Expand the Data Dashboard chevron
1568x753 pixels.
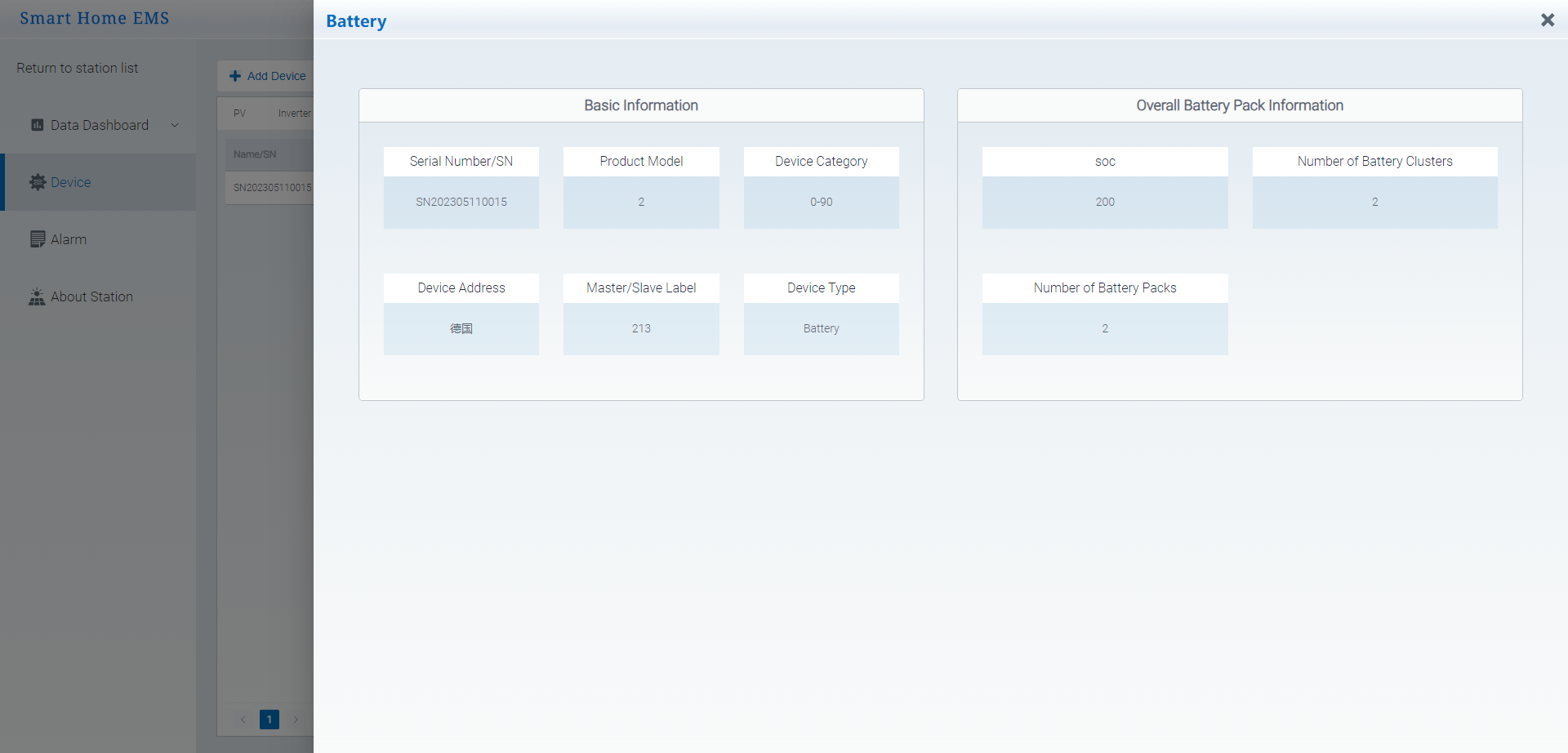click(x=175, y=125)
